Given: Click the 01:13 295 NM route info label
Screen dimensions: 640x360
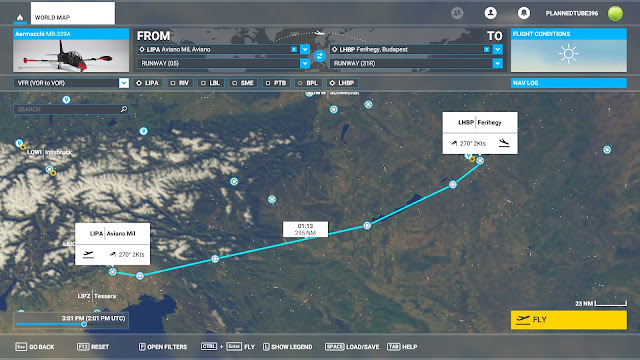Looking at the screenshot, I should (x=305, y=229).
